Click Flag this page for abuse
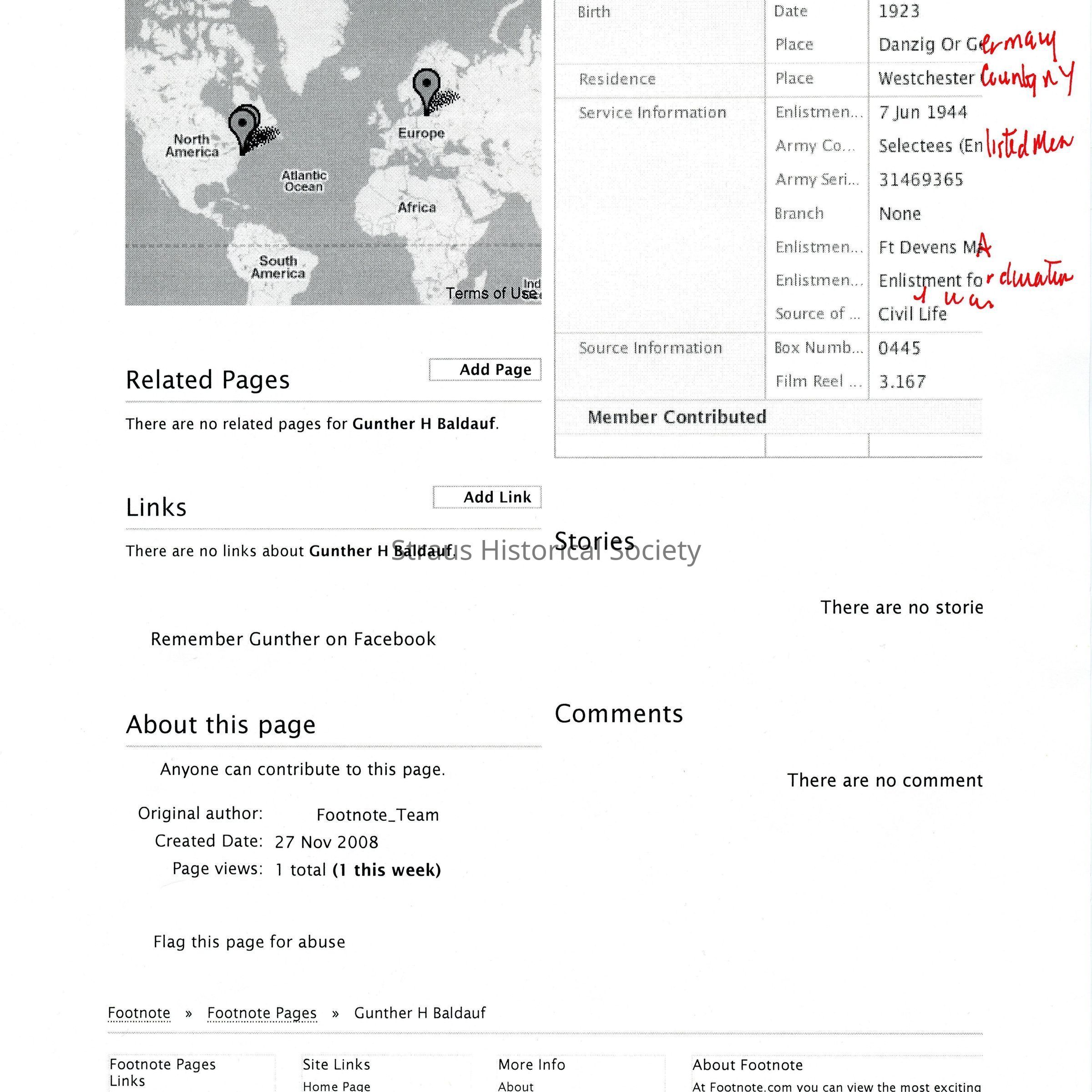This screenshot has width=1092, height=1092. point(249,942)
